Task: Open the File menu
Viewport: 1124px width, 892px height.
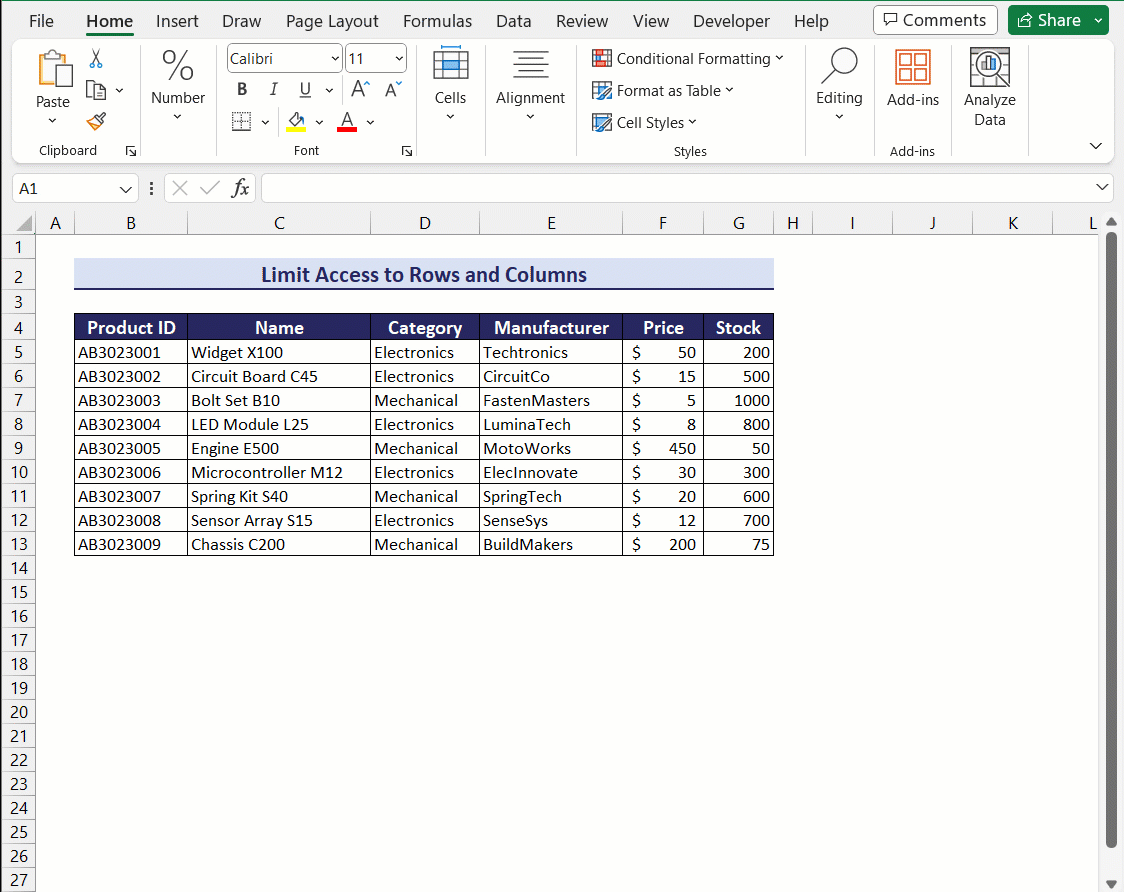Action: coord(42,22)
